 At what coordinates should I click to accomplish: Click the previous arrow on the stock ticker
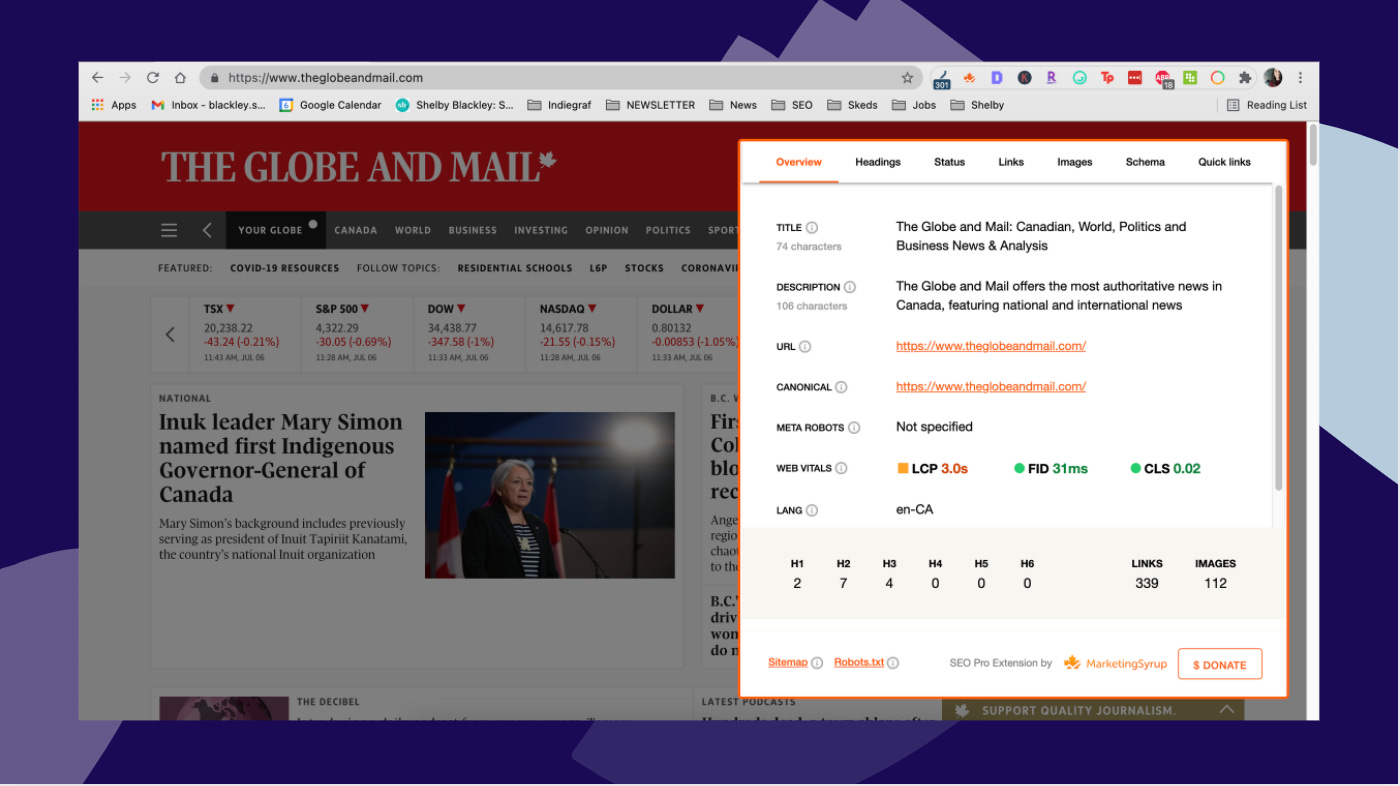[x=170, y=335]
